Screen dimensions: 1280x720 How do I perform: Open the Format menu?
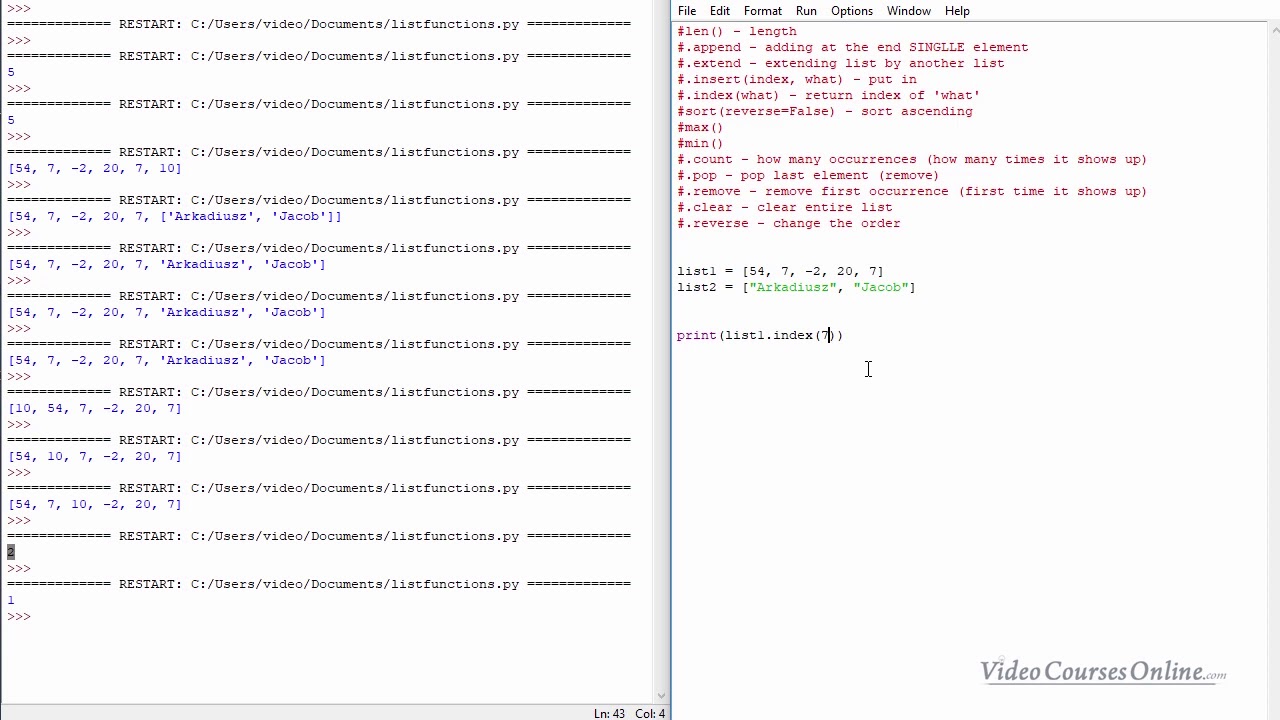click(x=763, y=10)
